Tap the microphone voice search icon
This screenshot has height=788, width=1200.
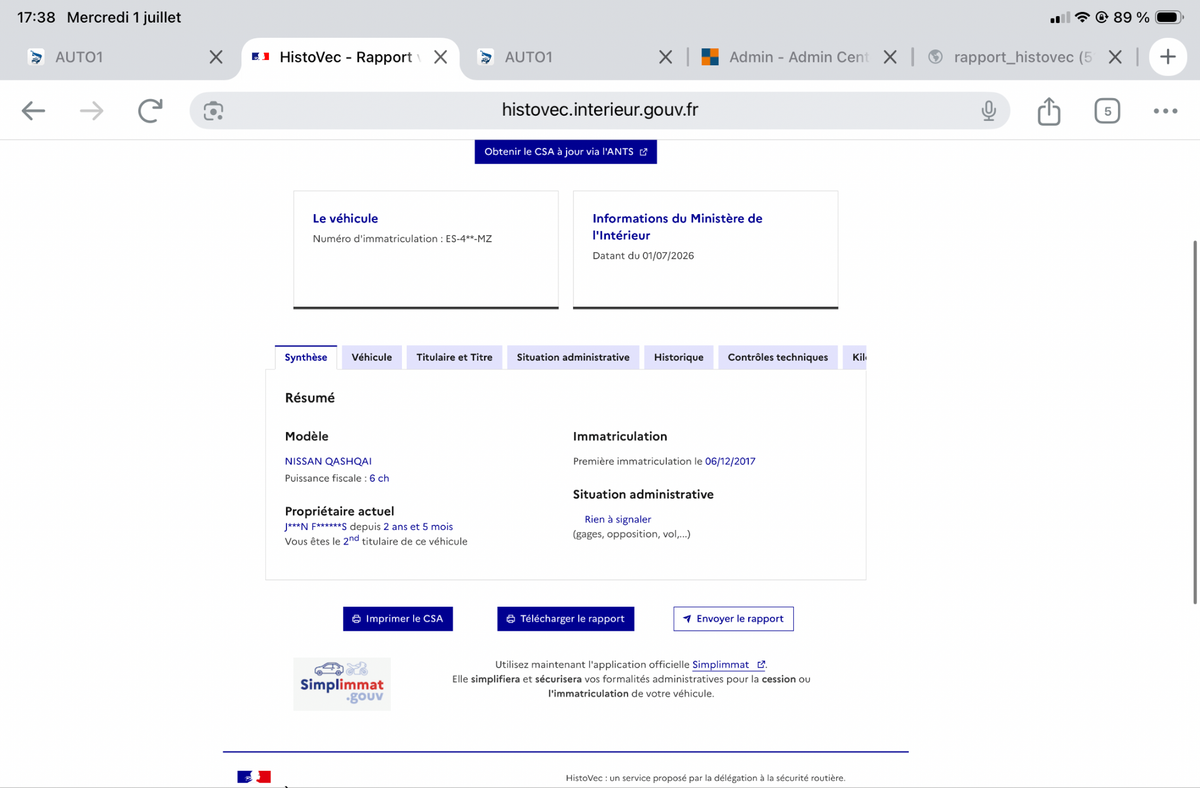coord(988,111)
